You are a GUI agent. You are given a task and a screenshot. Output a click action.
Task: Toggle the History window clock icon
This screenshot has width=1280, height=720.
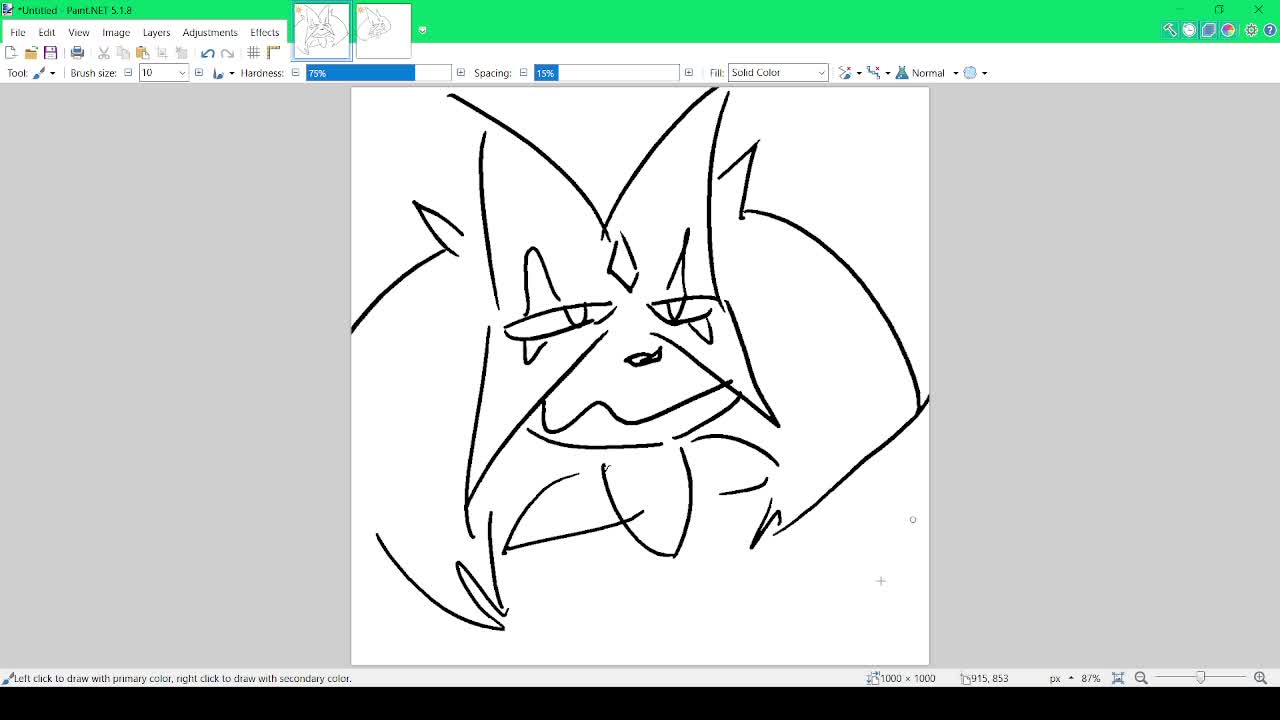click(1189, 30)
